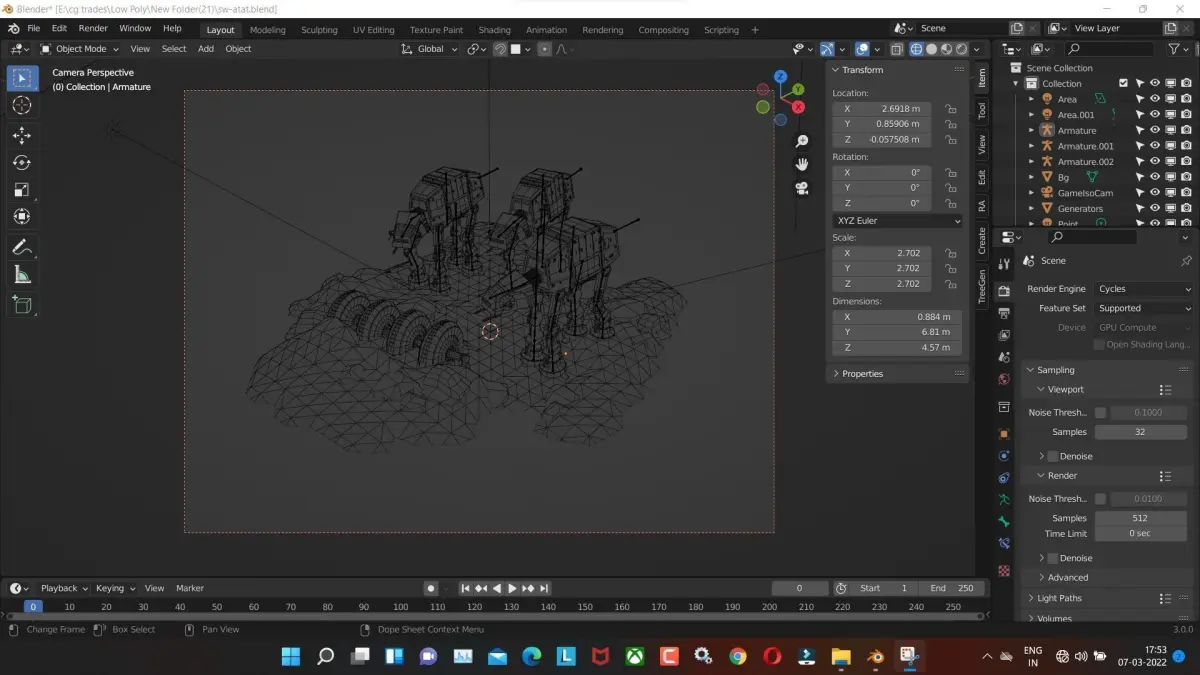Click the viewport zoom magnifier icon
This screenshot has width=1200, height=675.
pyautogui.click(x=802, y=141)
